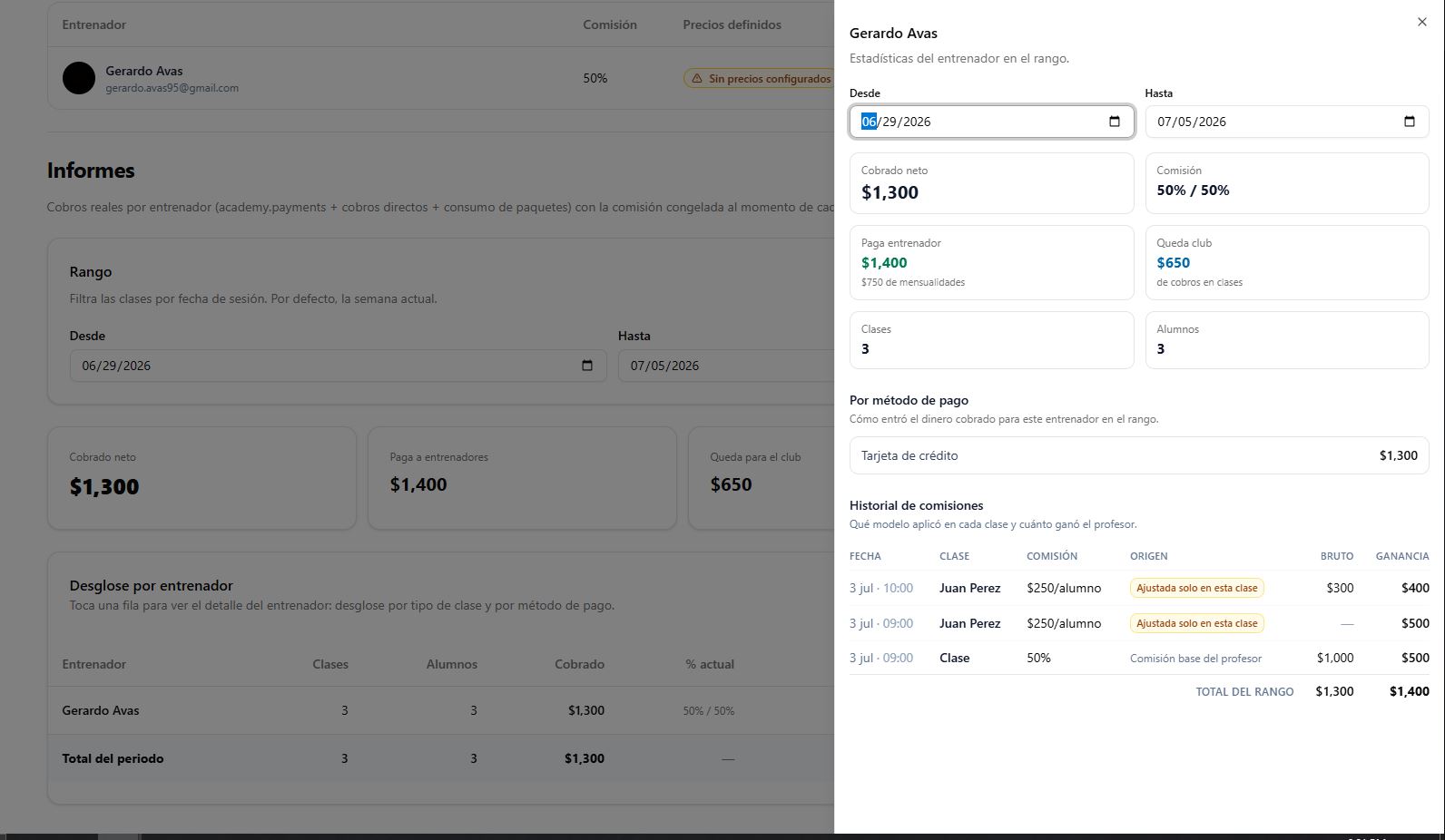This screenshot has height=840, width=1445.
Task: Click Ajustada badge on 10:00 class row
Action: 1196,588
